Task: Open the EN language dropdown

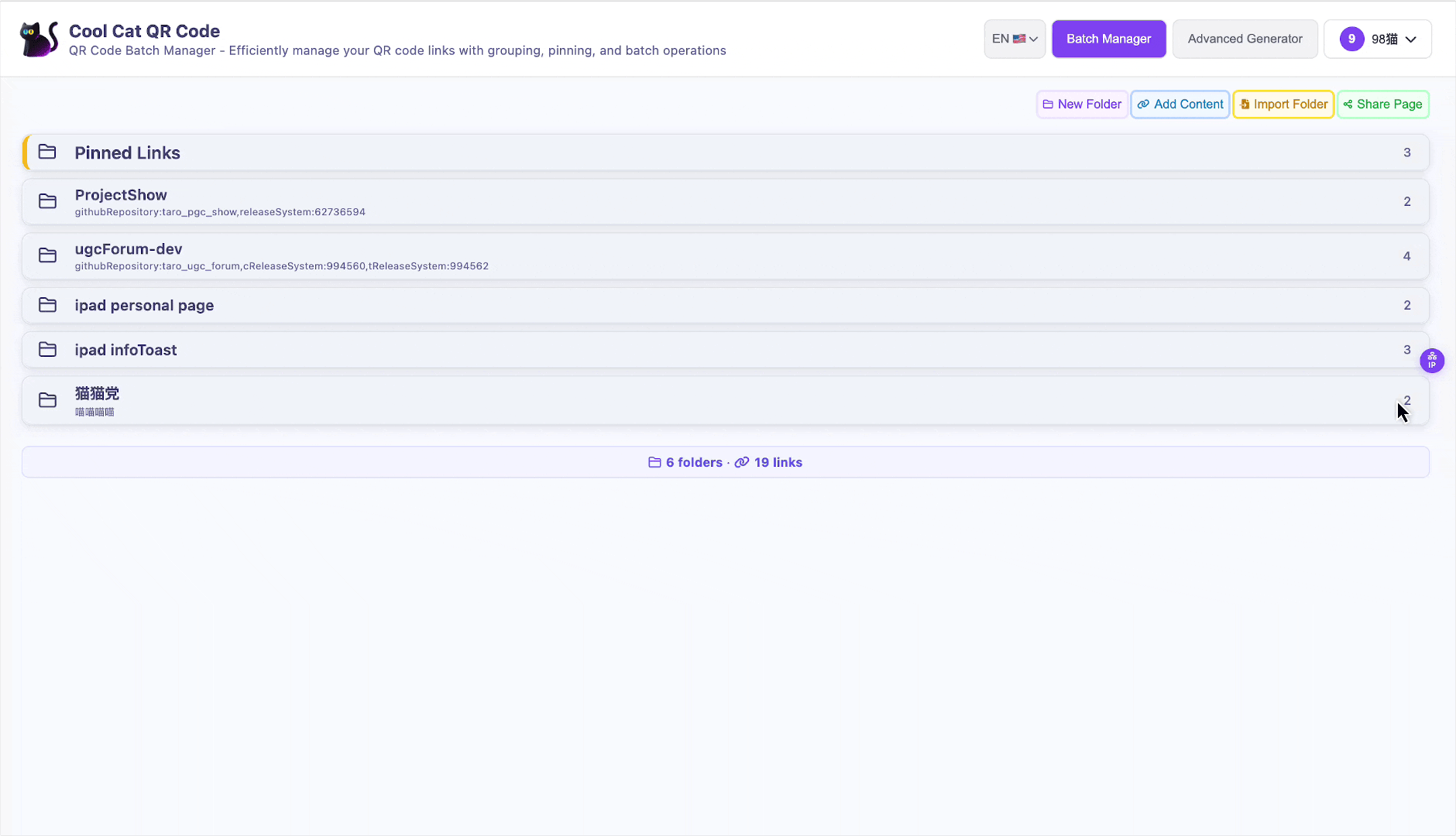Action: (1015, 39)
